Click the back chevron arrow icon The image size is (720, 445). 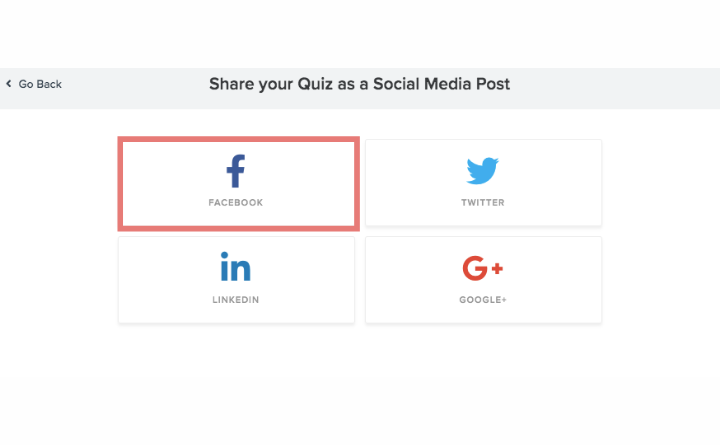point(9,84)
